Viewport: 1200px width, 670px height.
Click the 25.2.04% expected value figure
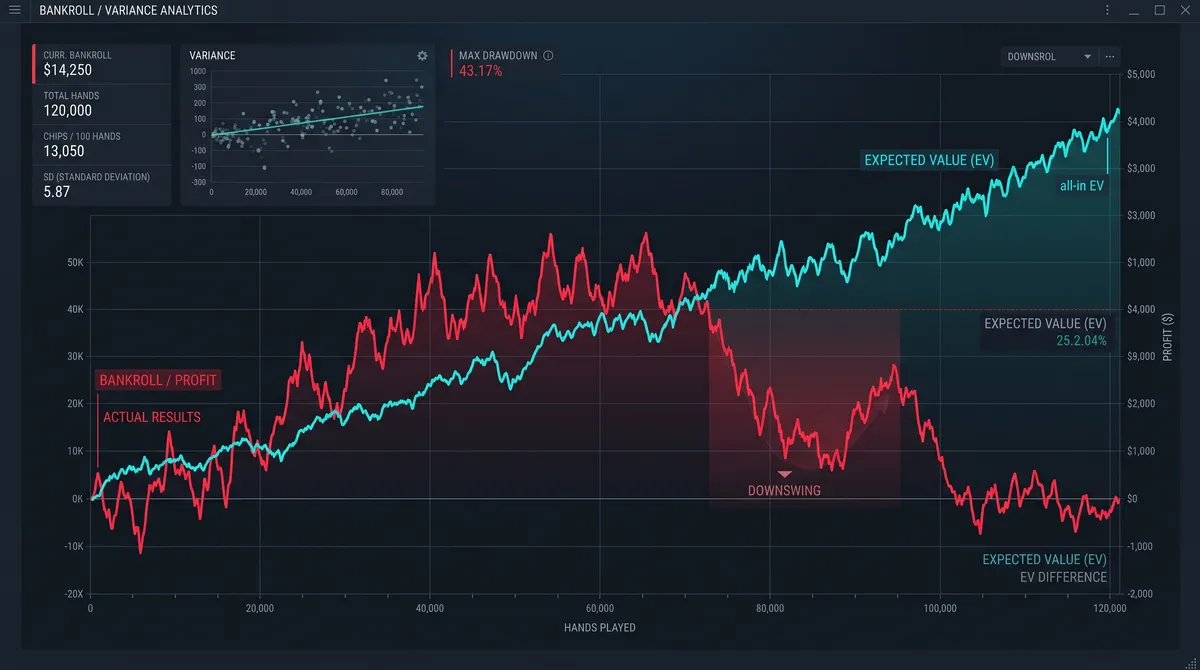point(1081,341)
